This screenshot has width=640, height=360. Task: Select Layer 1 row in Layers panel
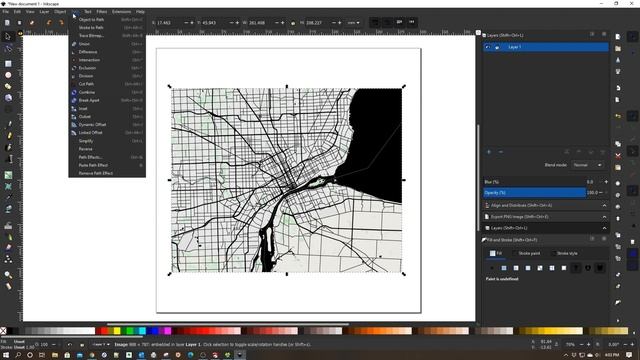[x=546, y=47]
